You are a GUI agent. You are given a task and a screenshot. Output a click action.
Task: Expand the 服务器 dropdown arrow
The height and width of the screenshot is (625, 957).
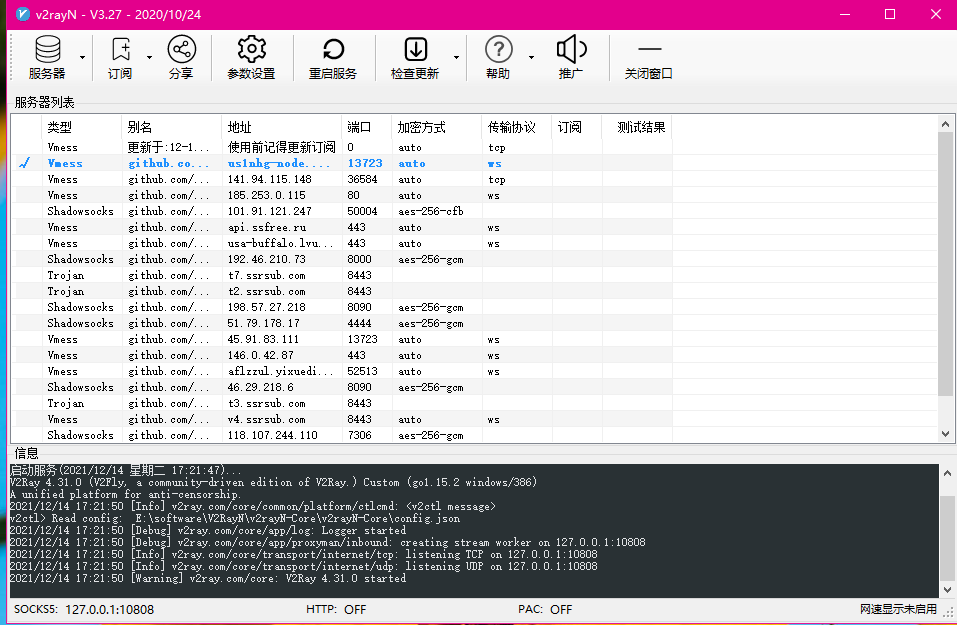(82, 57)
